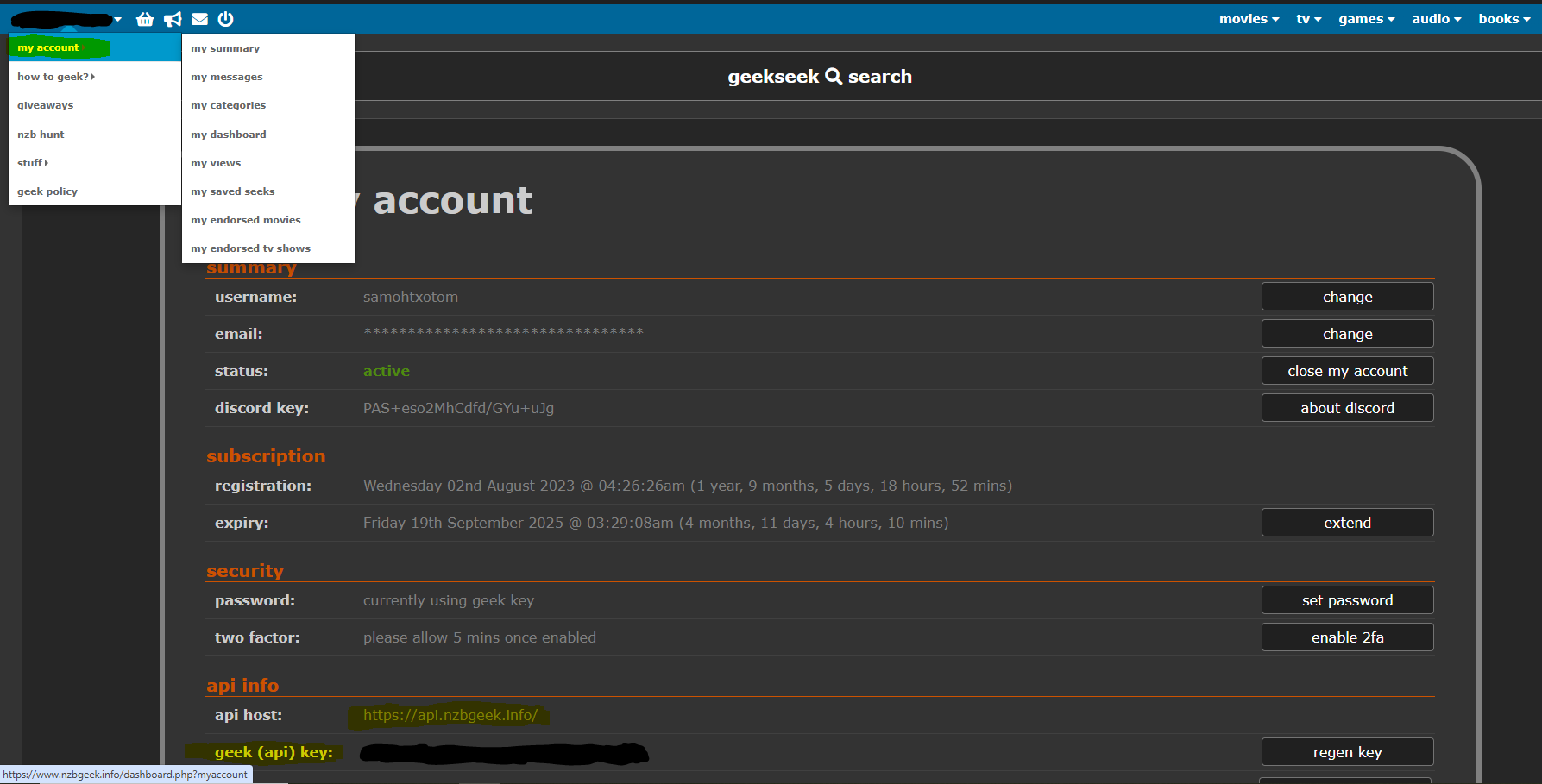Open nzb hunt from the menu

pos(94,135)
